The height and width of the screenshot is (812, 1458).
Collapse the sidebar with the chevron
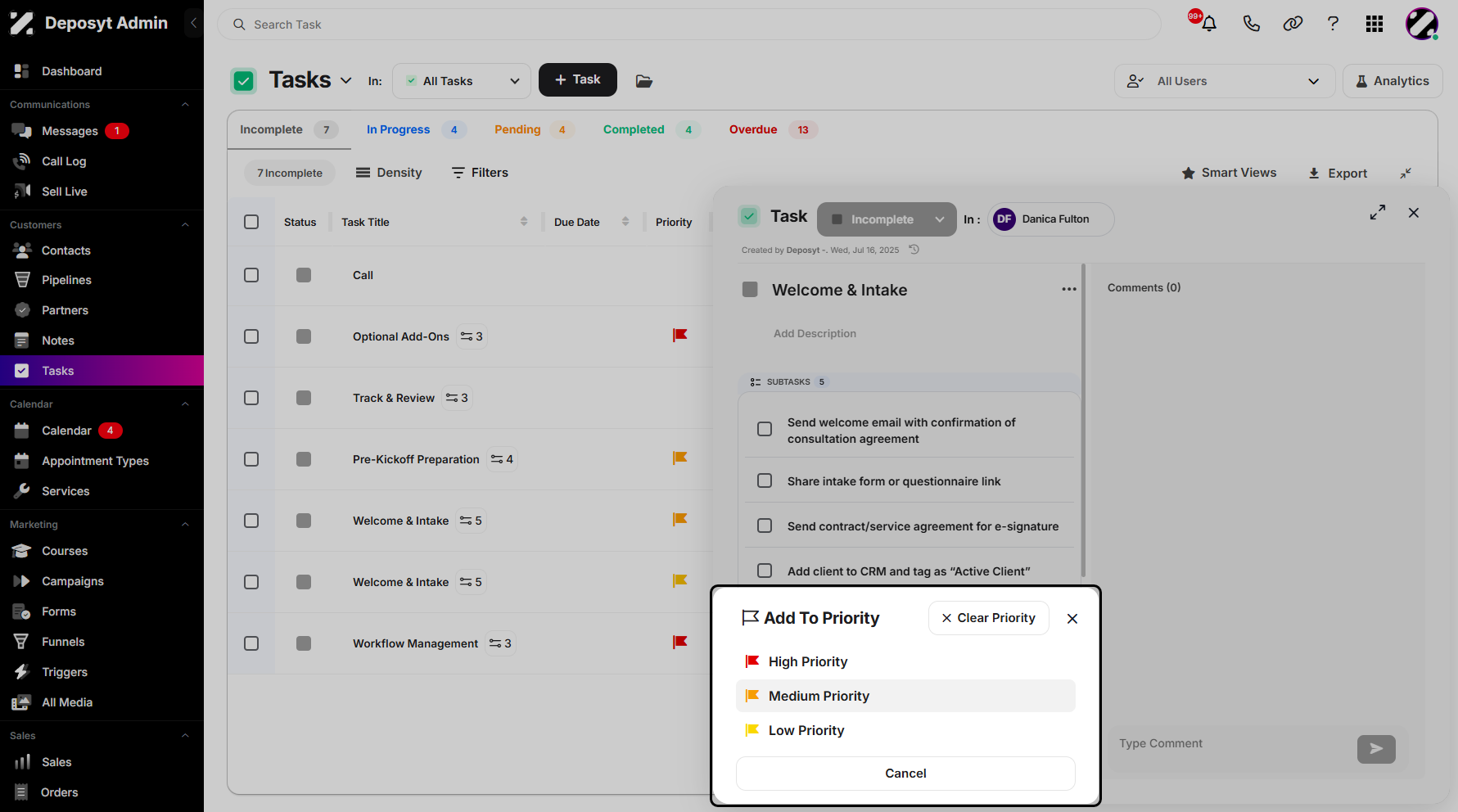pos(194,23)
